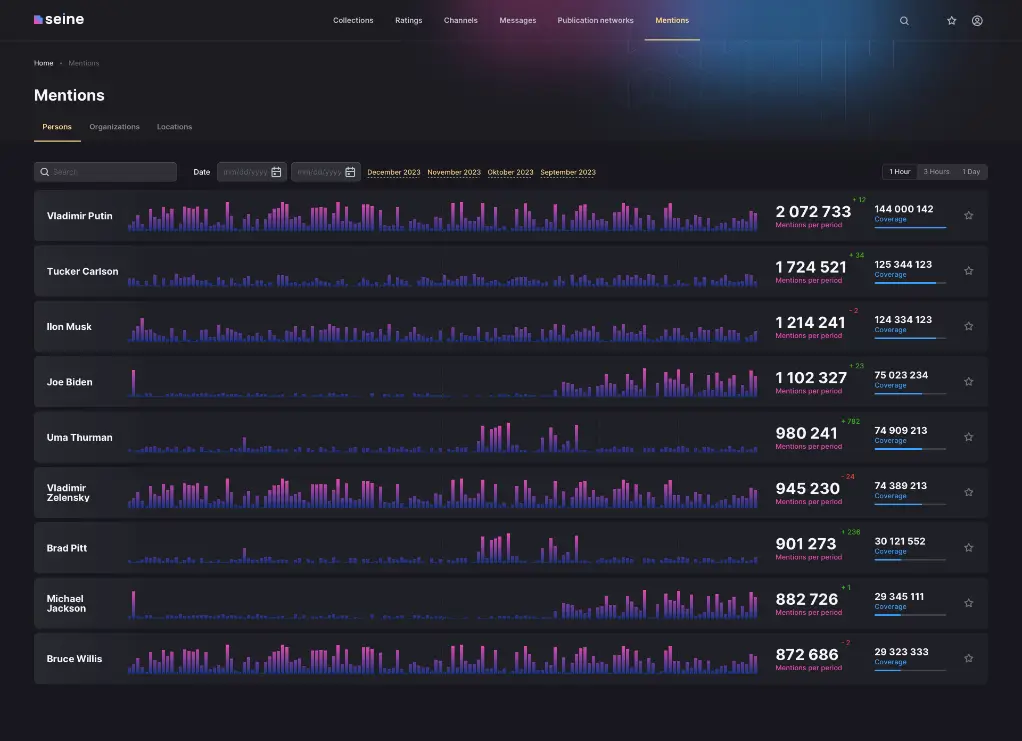This screenshot has height=741, width=1022.
Task: Open Channels in top navigation
Action: [461, 21]
